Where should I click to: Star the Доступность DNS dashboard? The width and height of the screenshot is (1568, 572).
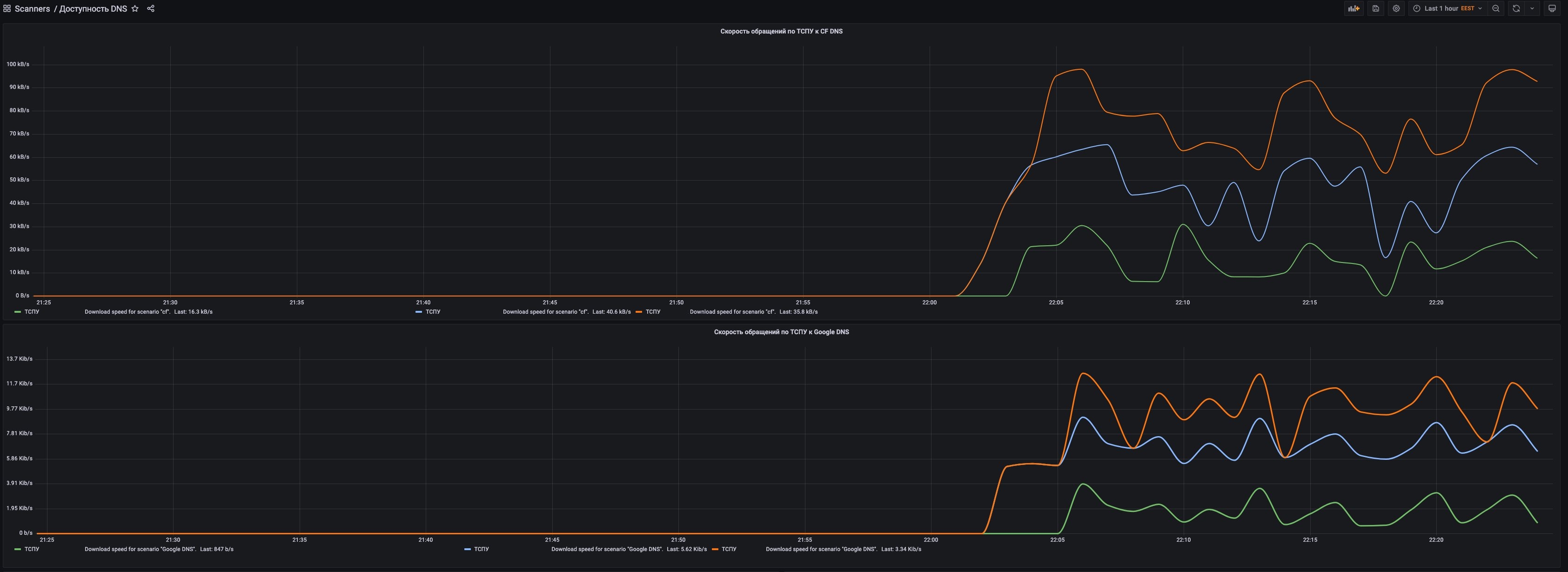pyautogui.click(x=135, y=8)
